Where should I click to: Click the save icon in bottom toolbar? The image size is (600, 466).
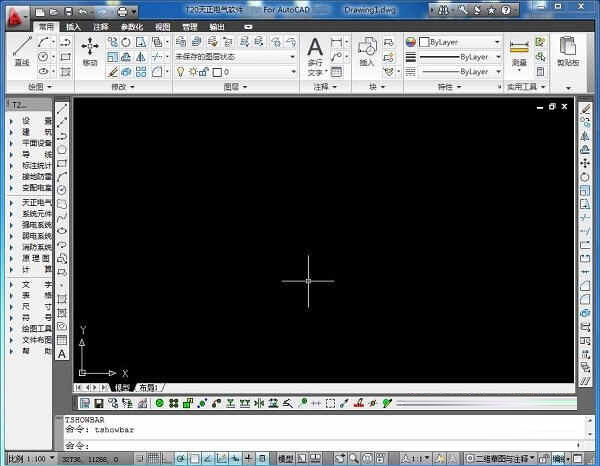click(99, 403)
